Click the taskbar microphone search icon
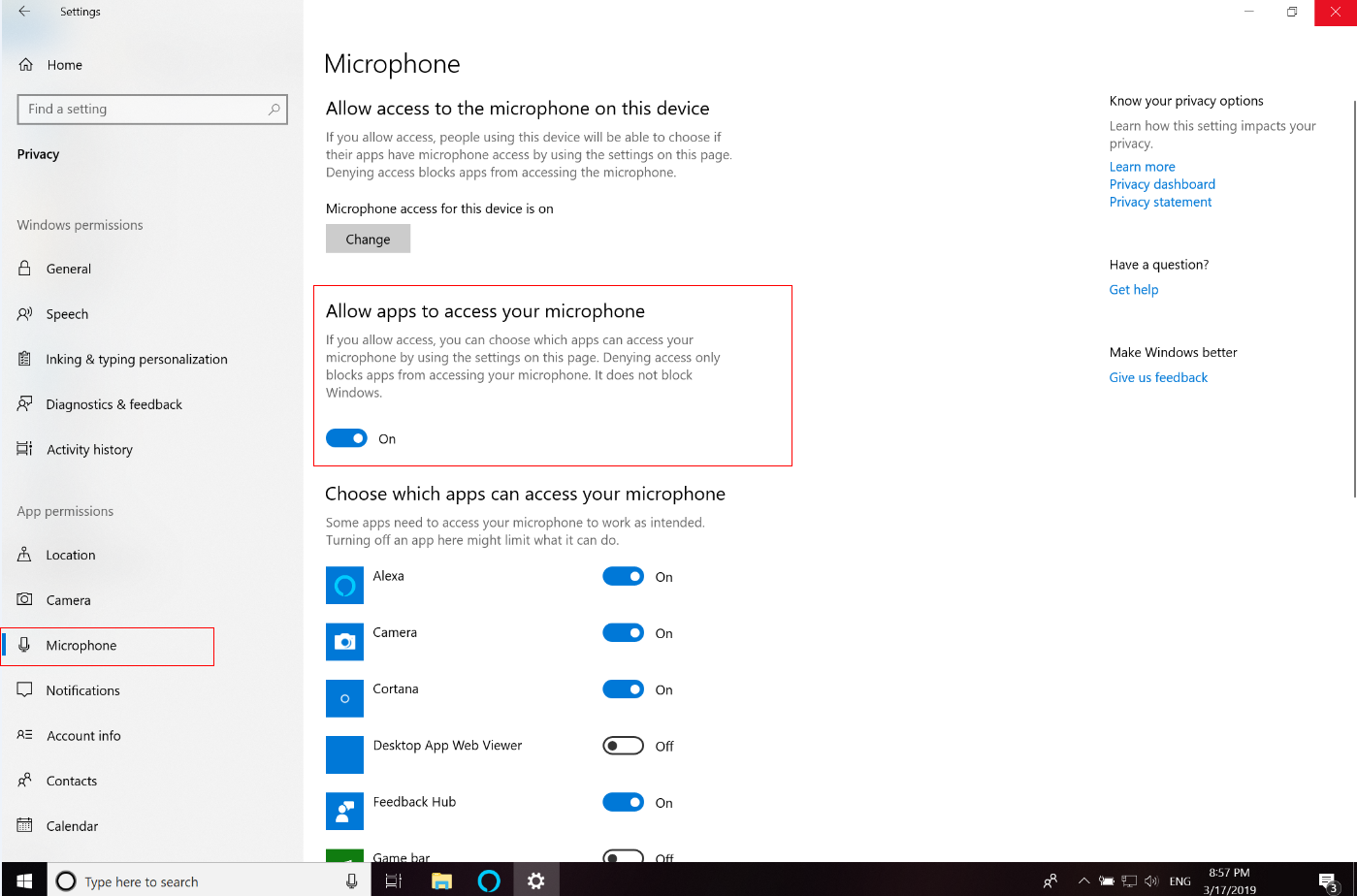 pyautogui.click(x=351, y=880)
